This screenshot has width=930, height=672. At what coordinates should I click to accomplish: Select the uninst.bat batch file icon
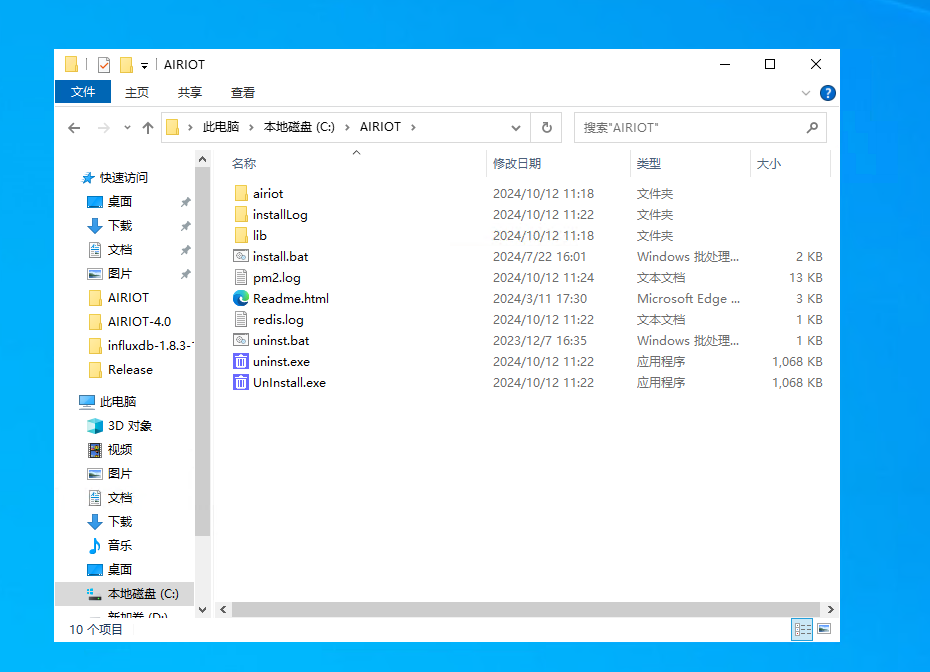click(x=241, y=340)
